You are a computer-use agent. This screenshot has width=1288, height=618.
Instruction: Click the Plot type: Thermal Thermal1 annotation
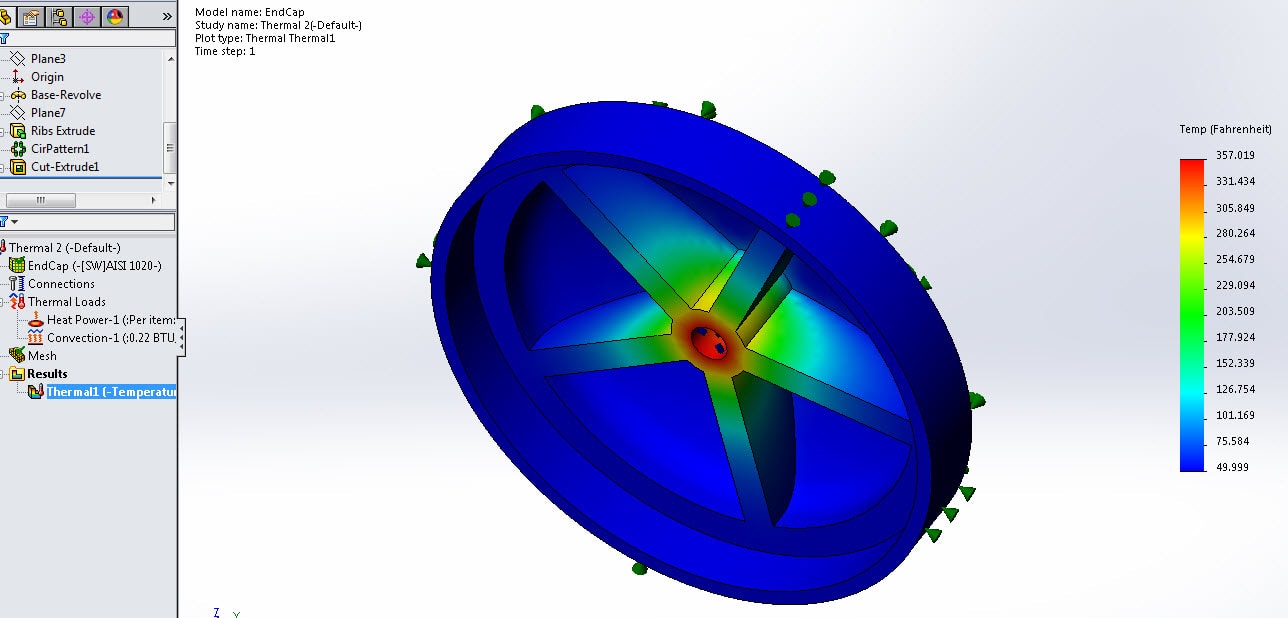(x=265, y=38)
